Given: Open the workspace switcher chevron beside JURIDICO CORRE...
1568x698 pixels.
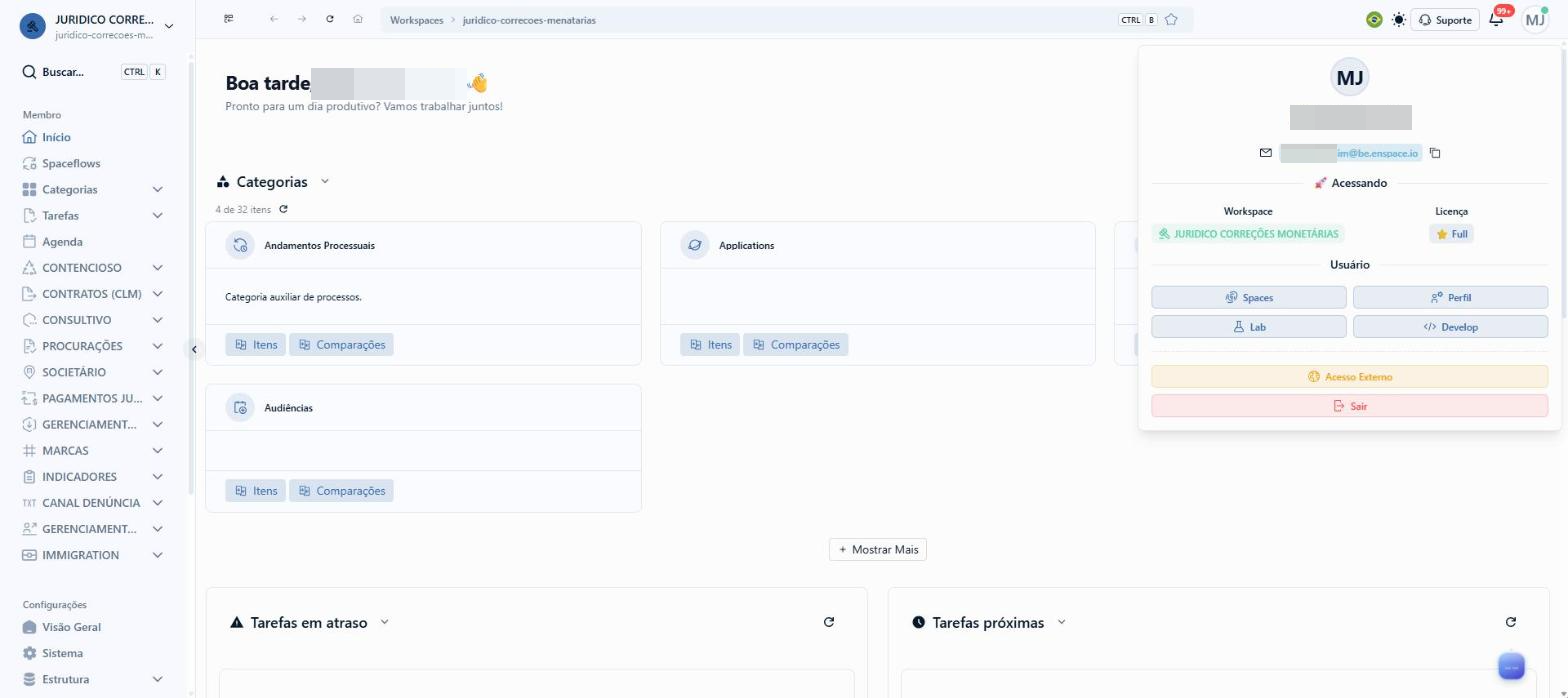Looking at the screenshot, I should click(168, 26).
